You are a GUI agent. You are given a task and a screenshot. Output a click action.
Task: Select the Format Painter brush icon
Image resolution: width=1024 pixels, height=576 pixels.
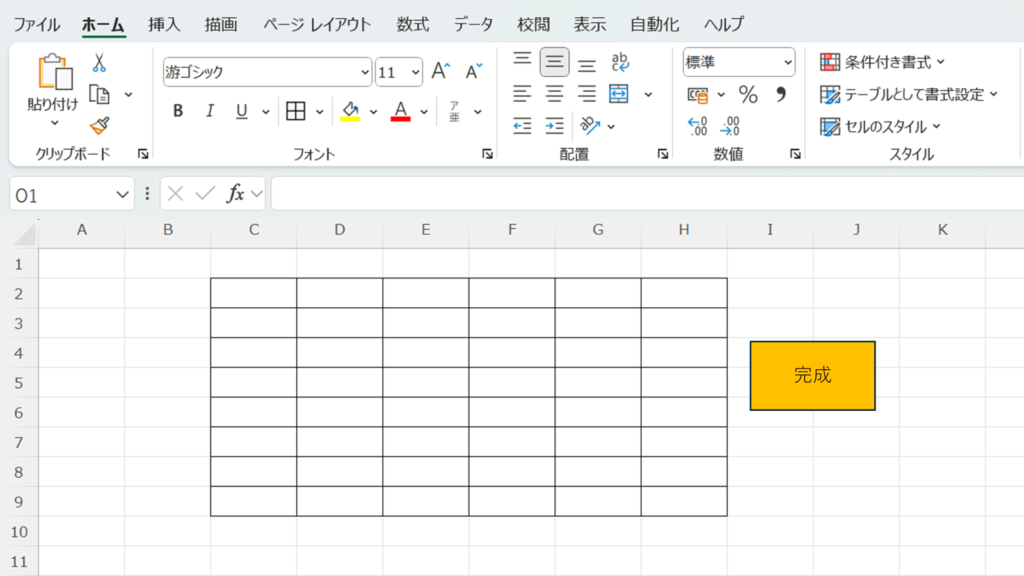(x=99, y=126)
